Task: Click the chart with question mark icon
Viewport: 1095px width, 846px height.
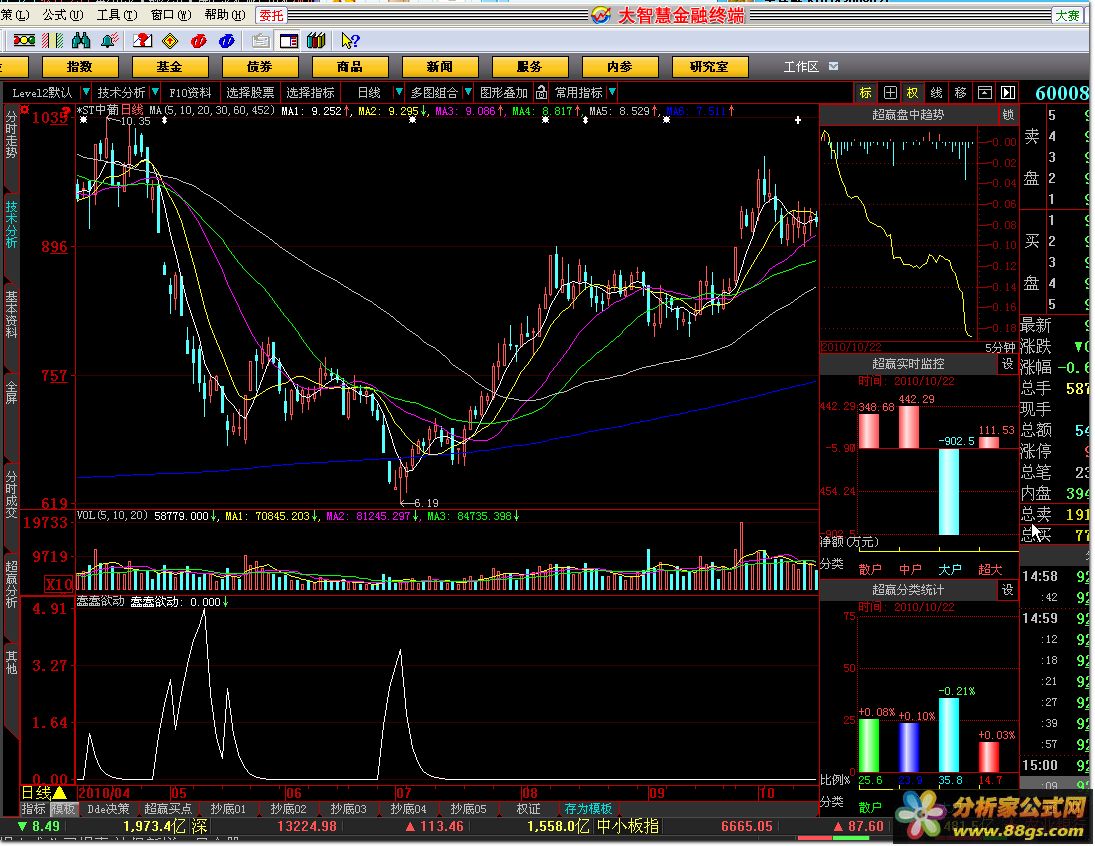Action: coord(142,41)
